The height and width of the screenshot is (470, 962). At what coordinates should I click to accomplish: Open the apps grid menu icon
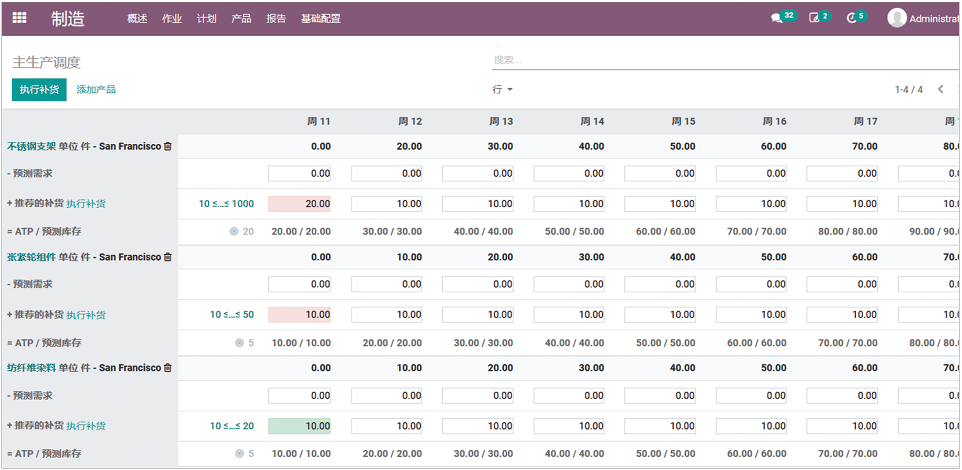[19, 17]
